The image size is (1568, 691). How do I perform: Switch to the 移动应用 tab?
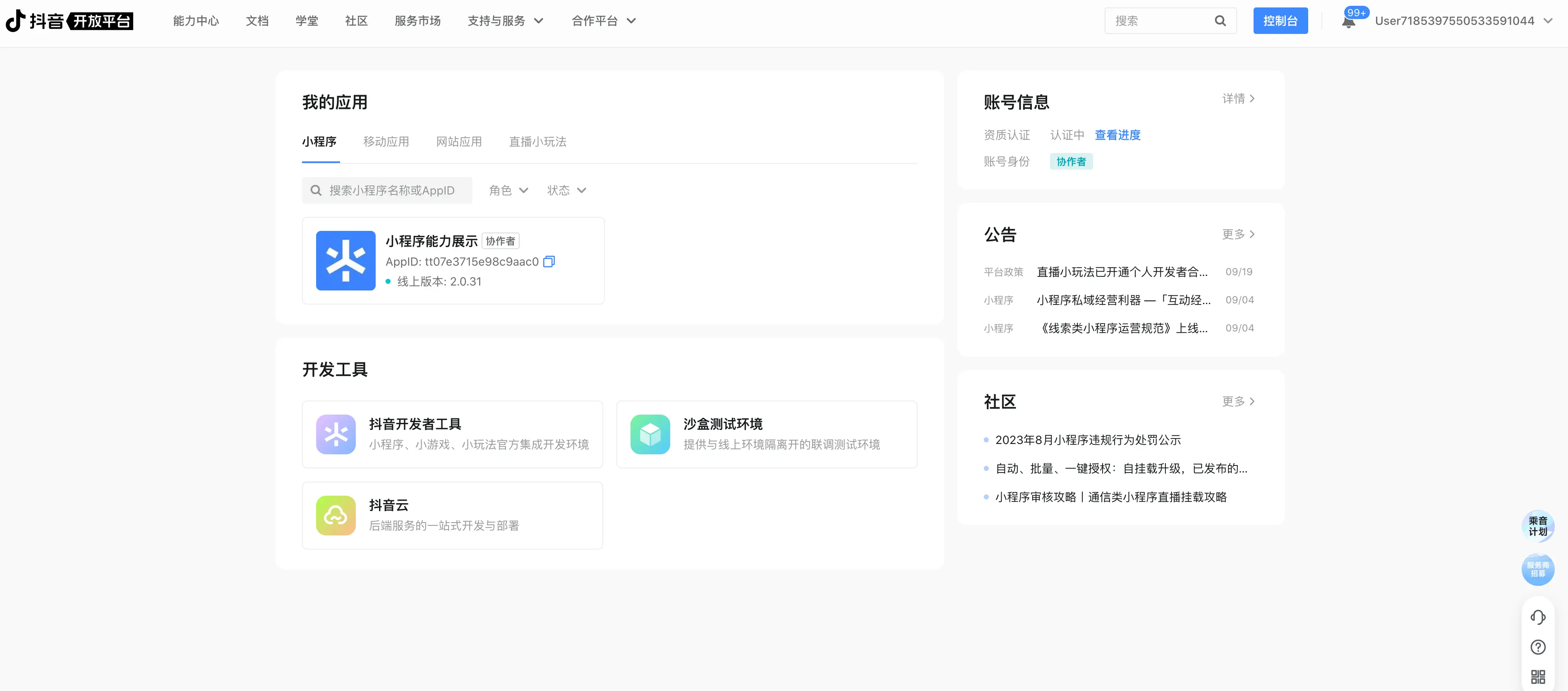386,141
